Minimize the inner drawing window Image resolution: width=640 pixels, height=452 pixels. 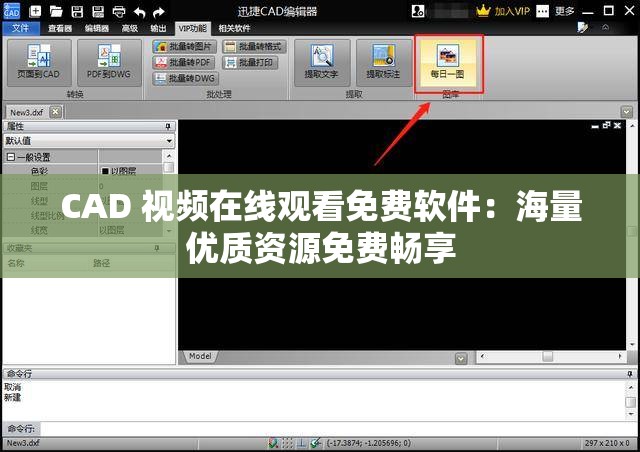click(x=595, y=126)
